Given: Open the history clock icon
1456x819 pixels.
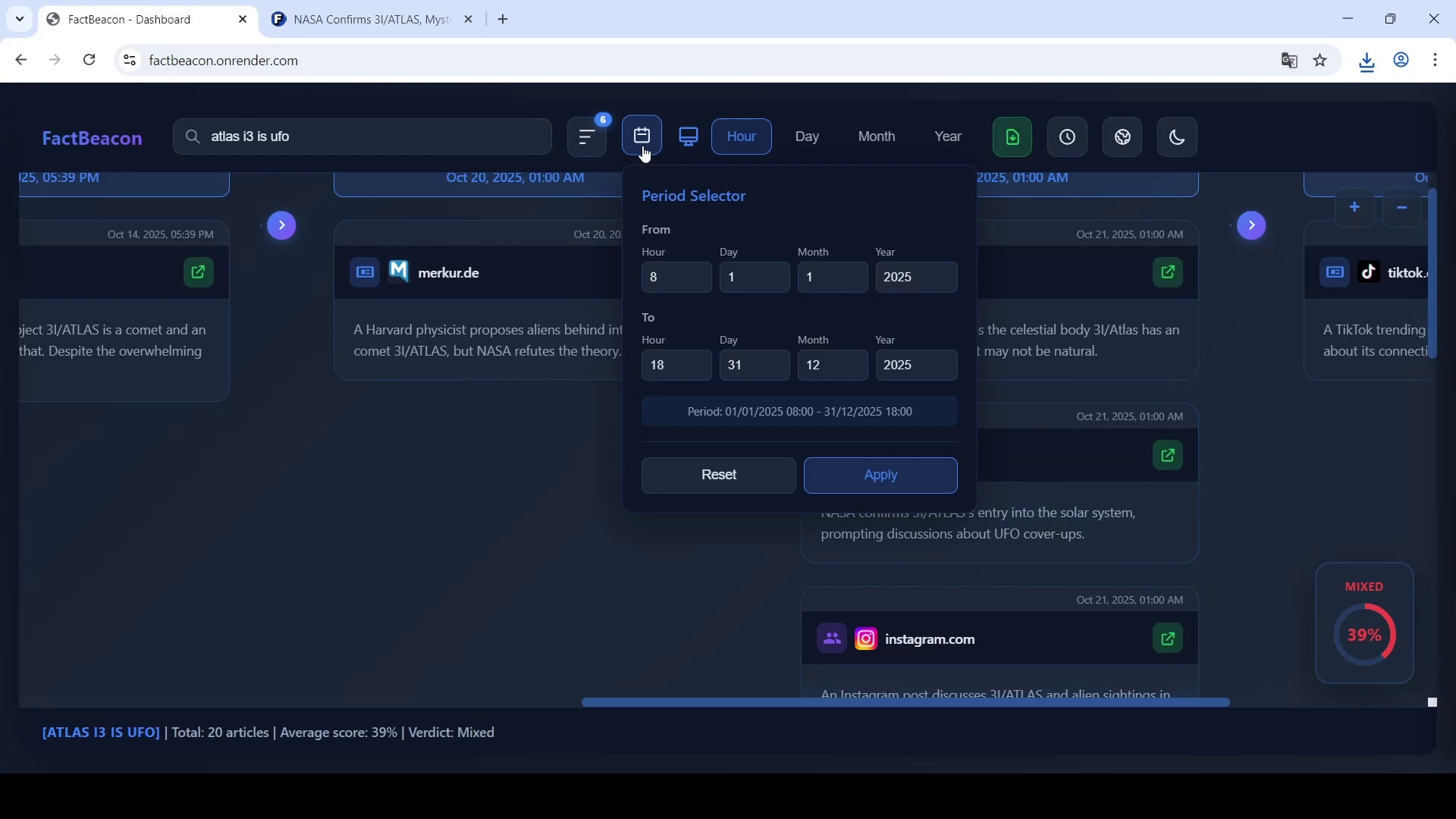Looking at the screenshot, I should click(x=1067, y=137).
